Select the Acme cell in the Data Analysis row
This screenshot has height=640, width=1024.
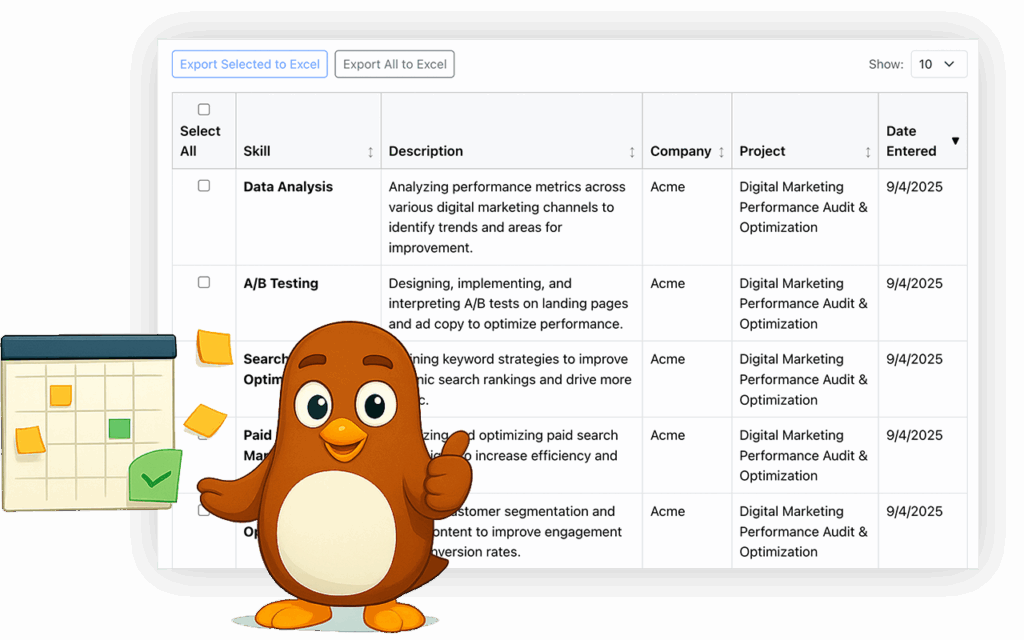(667, 186)
